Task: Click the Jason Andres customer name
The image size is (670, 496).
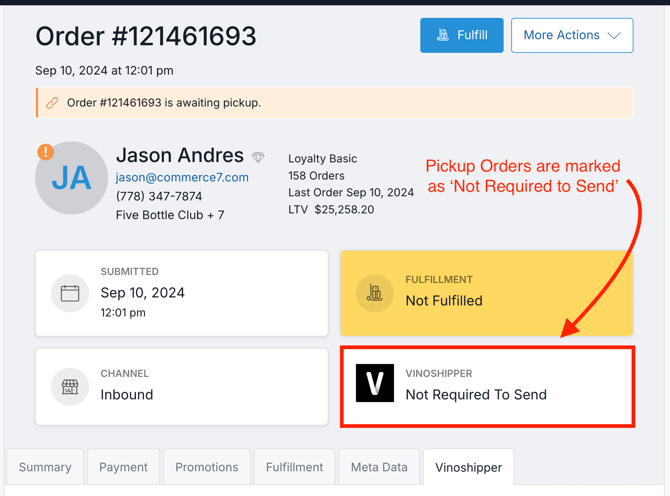Action: click(x=180, y=155)
